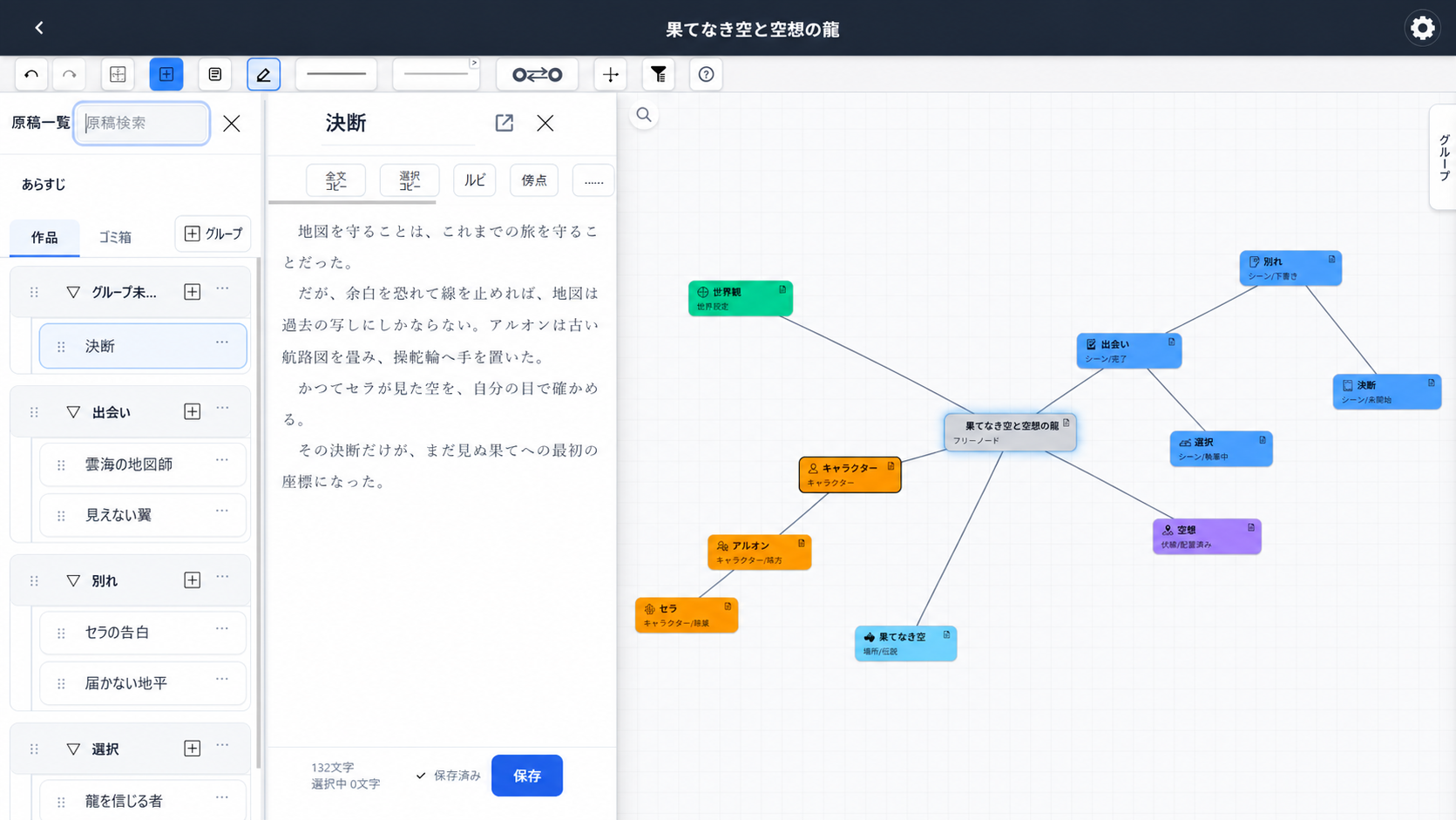This screenshot has width=1456, height=820.
Task: Select the 決断 manuscript in the list
Action: [143, 346]
